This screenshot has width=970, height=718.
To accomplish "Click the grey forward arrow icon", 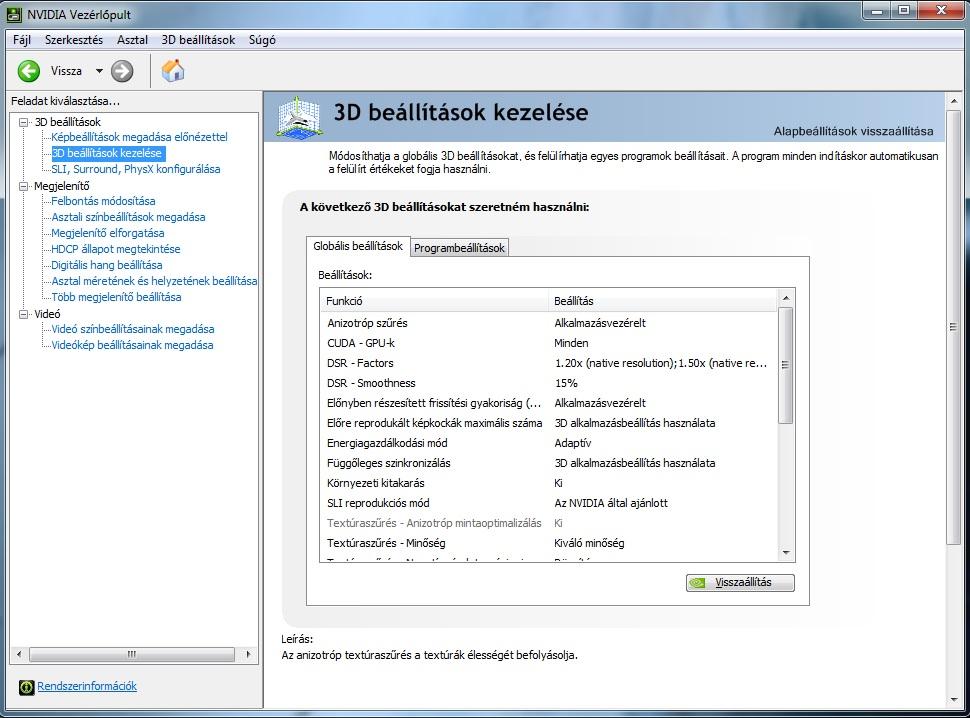I will coord(122,71).
